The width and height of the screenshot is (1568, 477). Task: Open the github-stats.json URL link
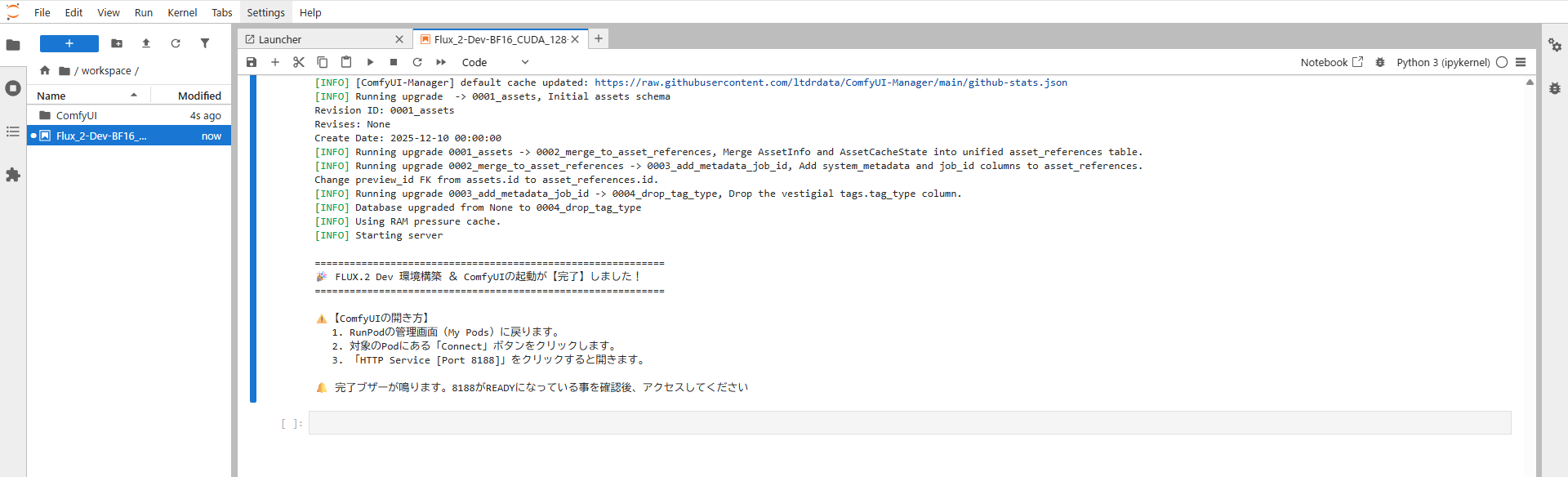click(831, 82)
